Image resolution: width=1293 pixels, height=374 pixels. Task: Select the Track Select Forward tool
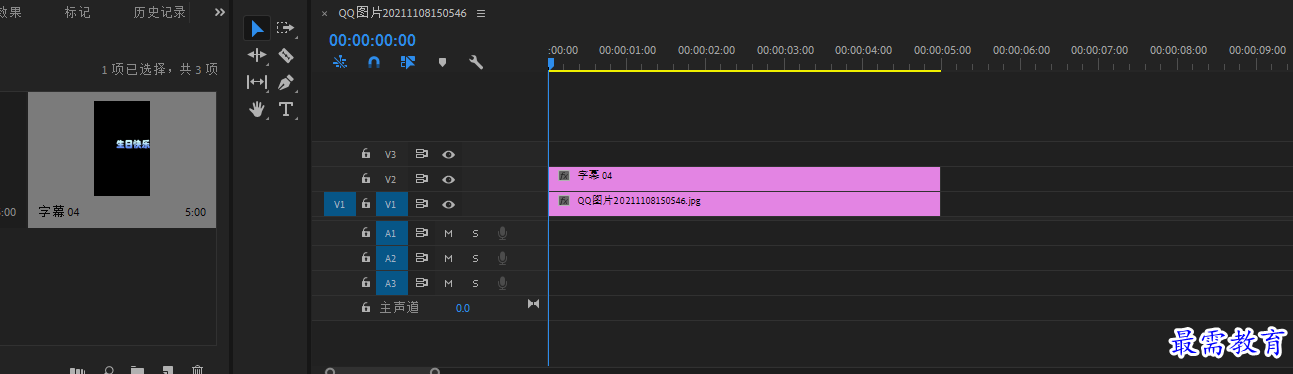click(x=286, y=28)
